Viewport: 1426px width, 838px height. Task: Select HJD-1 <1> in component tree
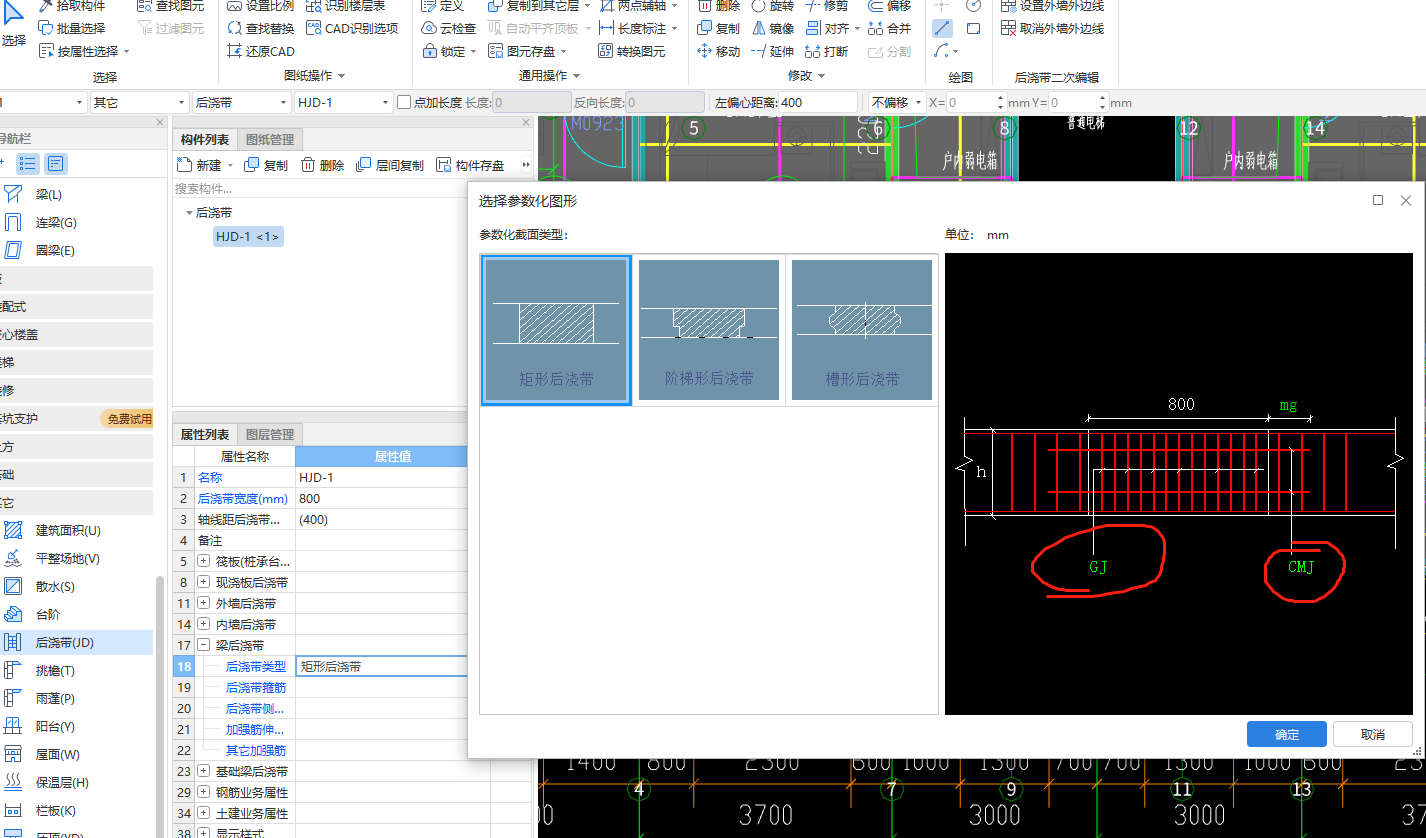247,237
